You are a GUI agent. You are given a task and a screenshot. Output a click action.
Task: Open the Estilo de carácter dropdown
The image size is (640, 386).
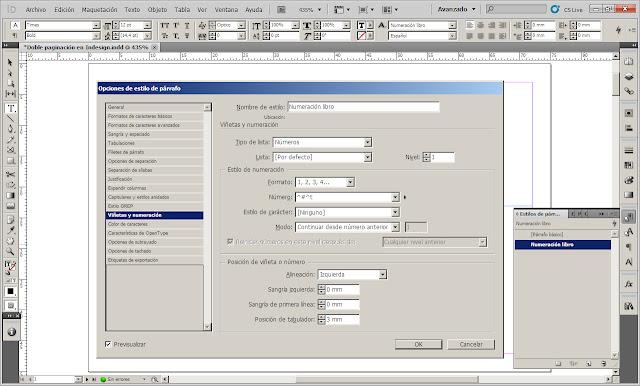(x=347, y=213)
